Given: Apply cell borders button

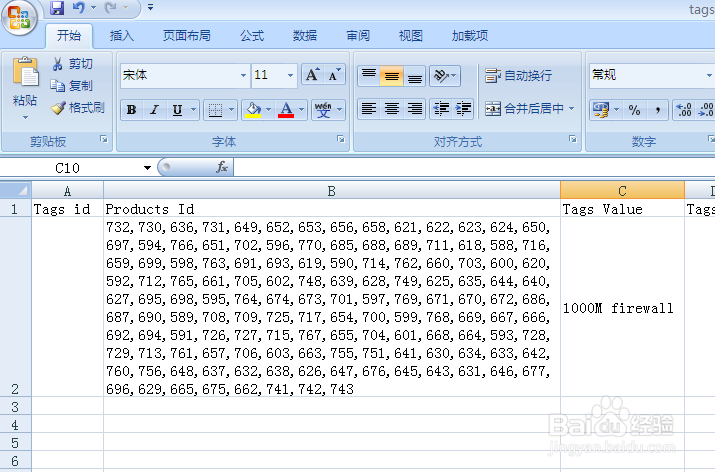Looking at the screenshot, I should point(215,110).
